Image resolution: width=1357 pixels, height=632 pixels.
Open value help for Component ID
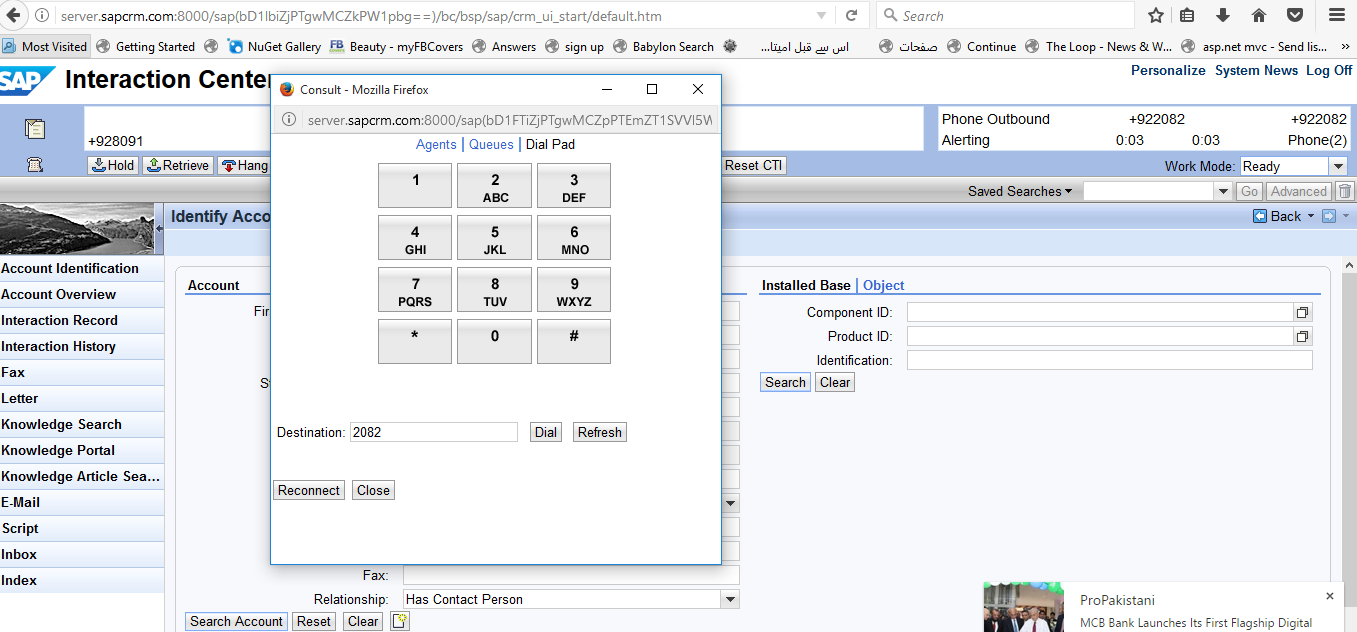pos(1302,312)
